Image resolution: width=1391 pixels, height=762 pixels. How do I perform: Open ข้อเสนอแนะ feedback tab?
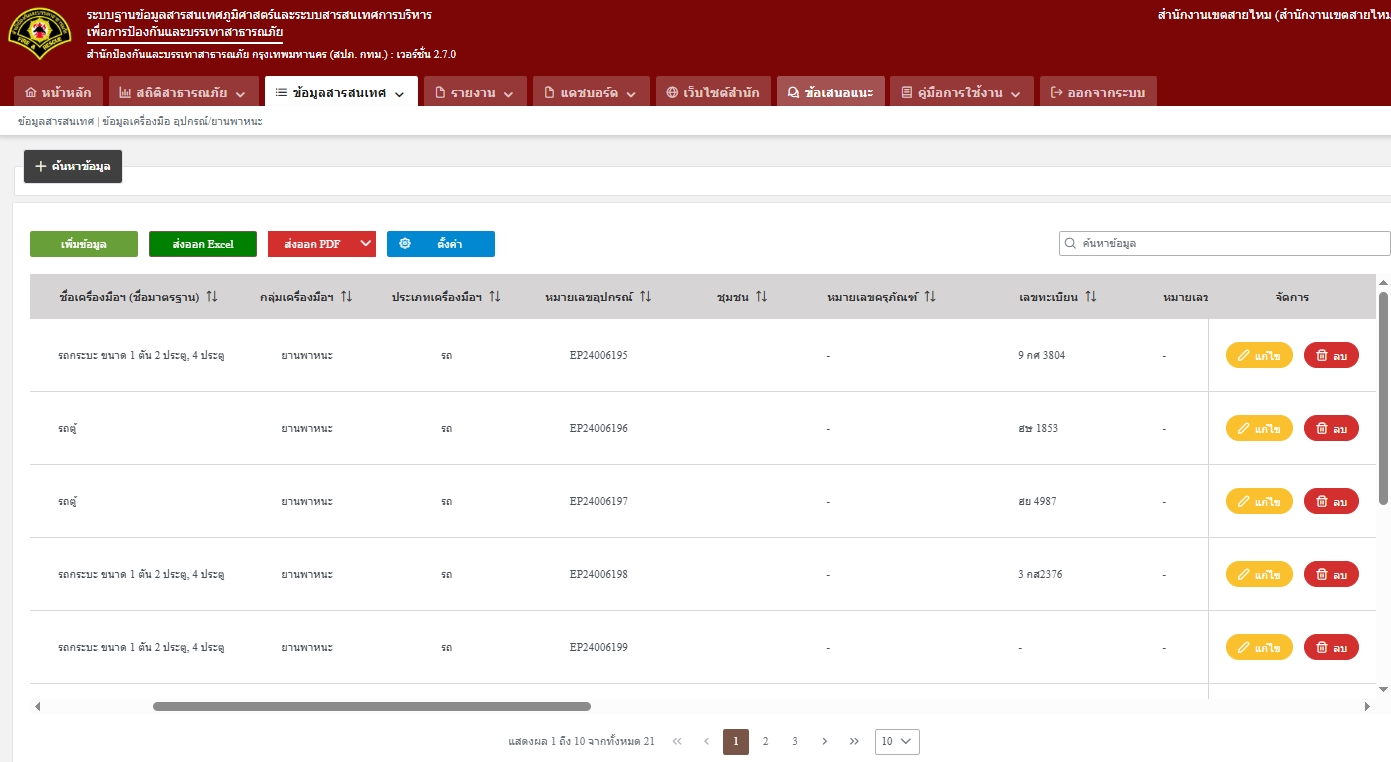(831, 92)
